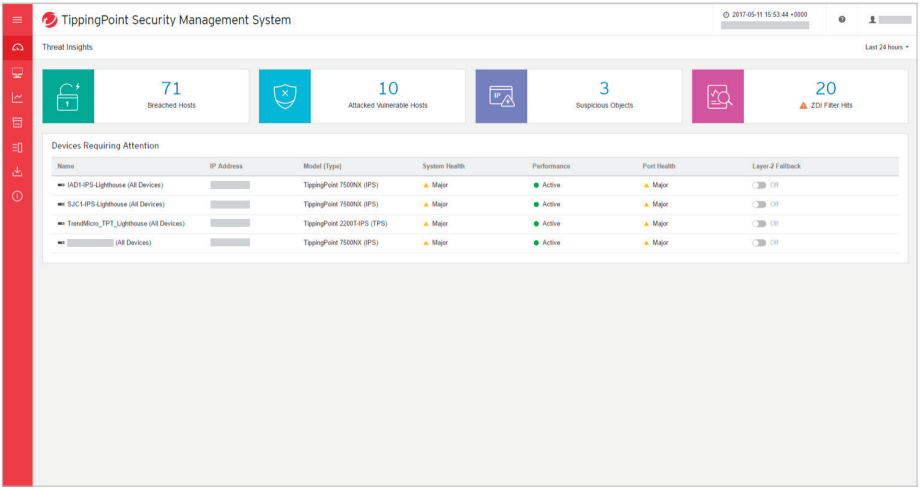Click device icon beside IAD1-IPS-Lighthouse

(61, 185)
